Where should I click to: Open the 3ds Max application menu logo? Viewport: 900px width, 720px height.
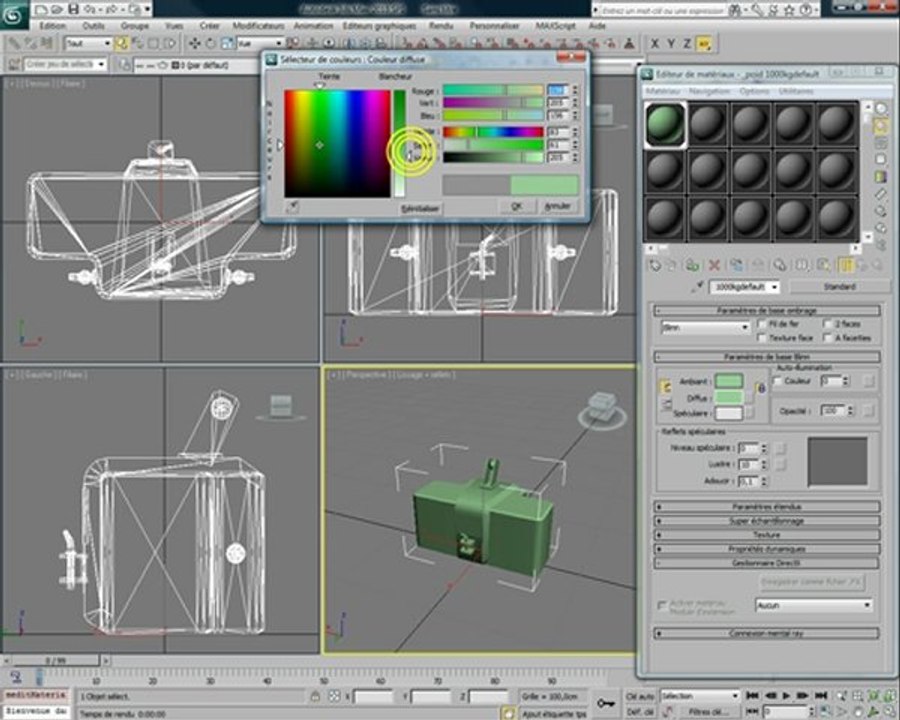pyautogui.click(x=13, y=14)
